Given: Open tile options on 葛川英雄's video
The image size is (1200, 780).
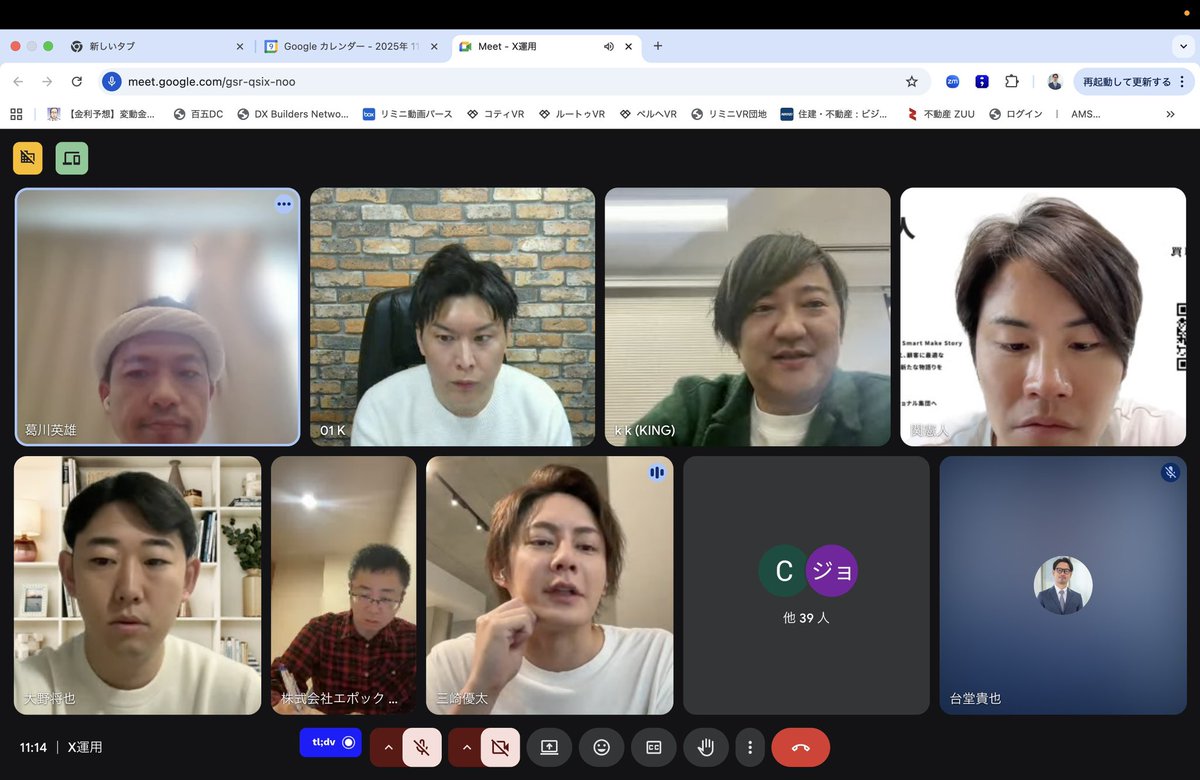Looking at the screenshot, I should pos(284,204).
